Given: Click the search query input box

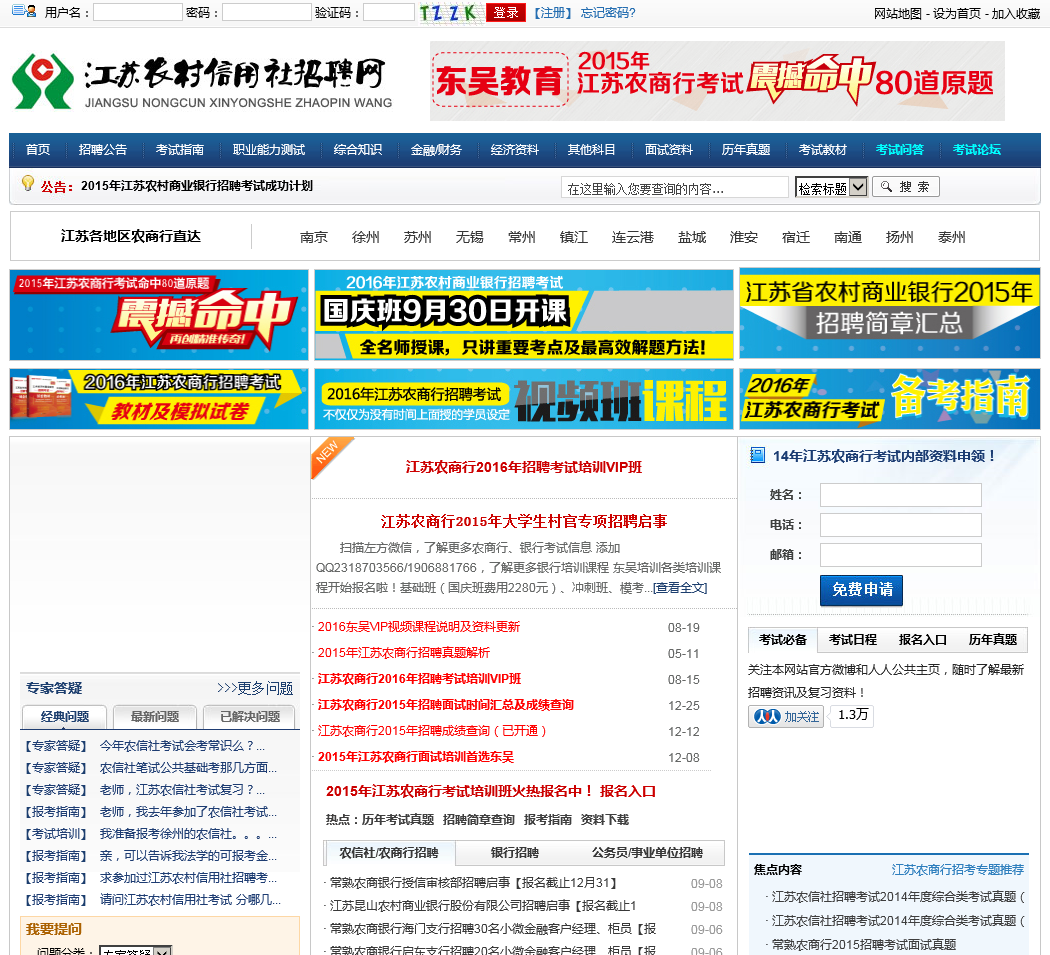Looking at the screenshot, I should pyautogui.click(x=674, y=188).
